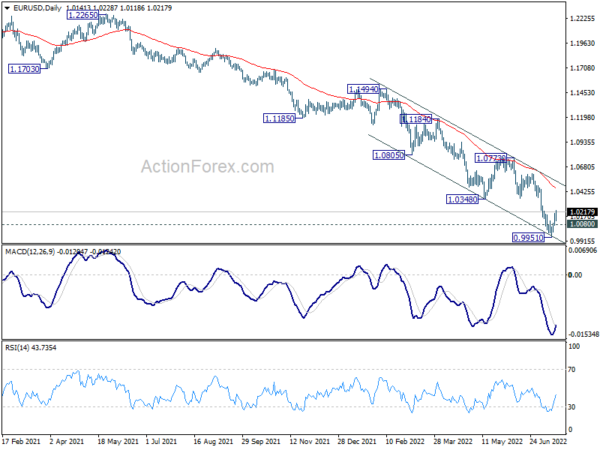Select the 1.11840 price label
The image size is (600, 450).
[416, 119]
